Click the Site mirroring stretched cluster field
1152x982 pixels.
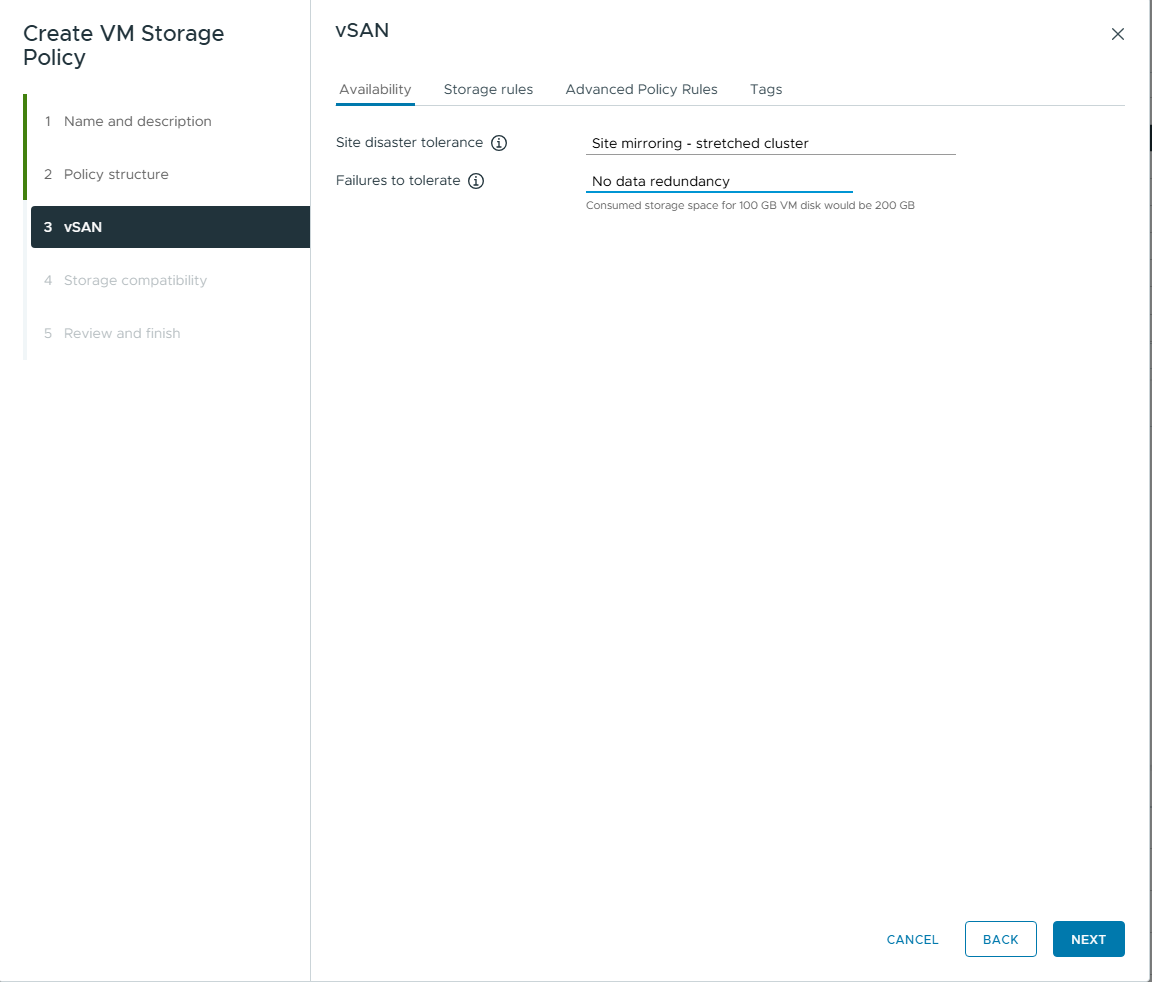pos(770,143)
